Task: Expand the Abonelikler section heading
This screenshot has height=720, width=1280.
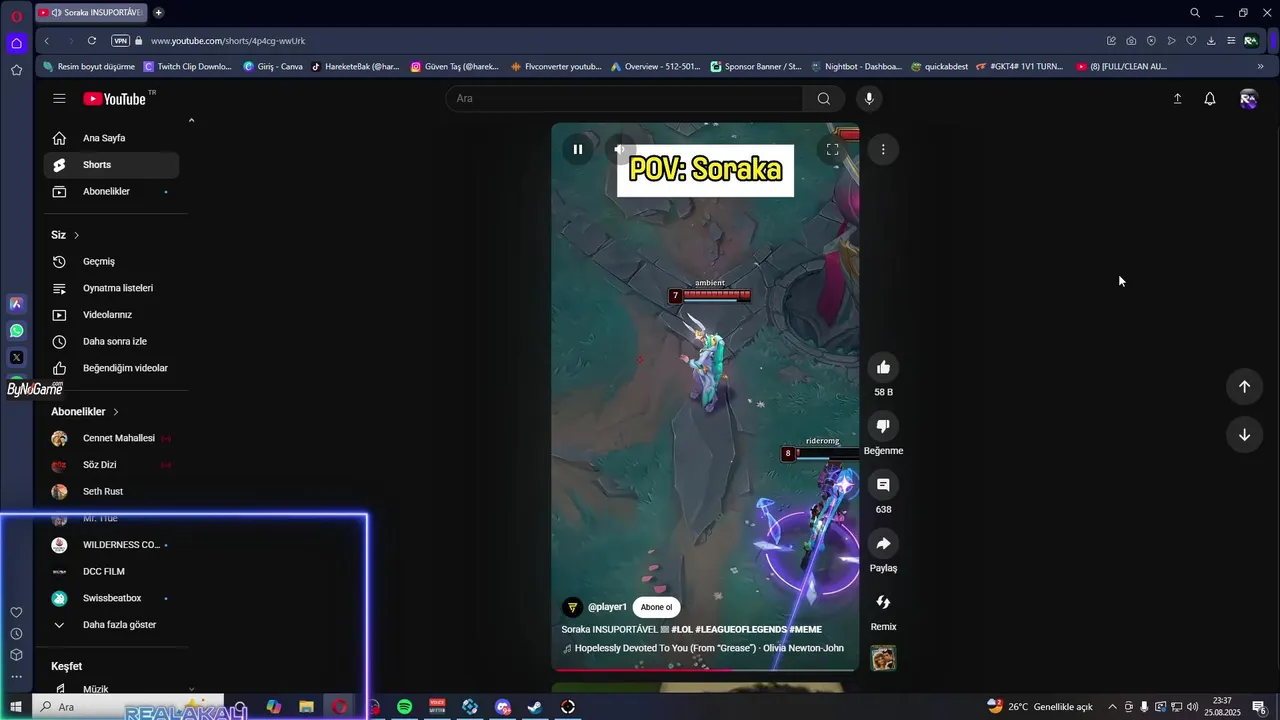Action: pos(85,412)
